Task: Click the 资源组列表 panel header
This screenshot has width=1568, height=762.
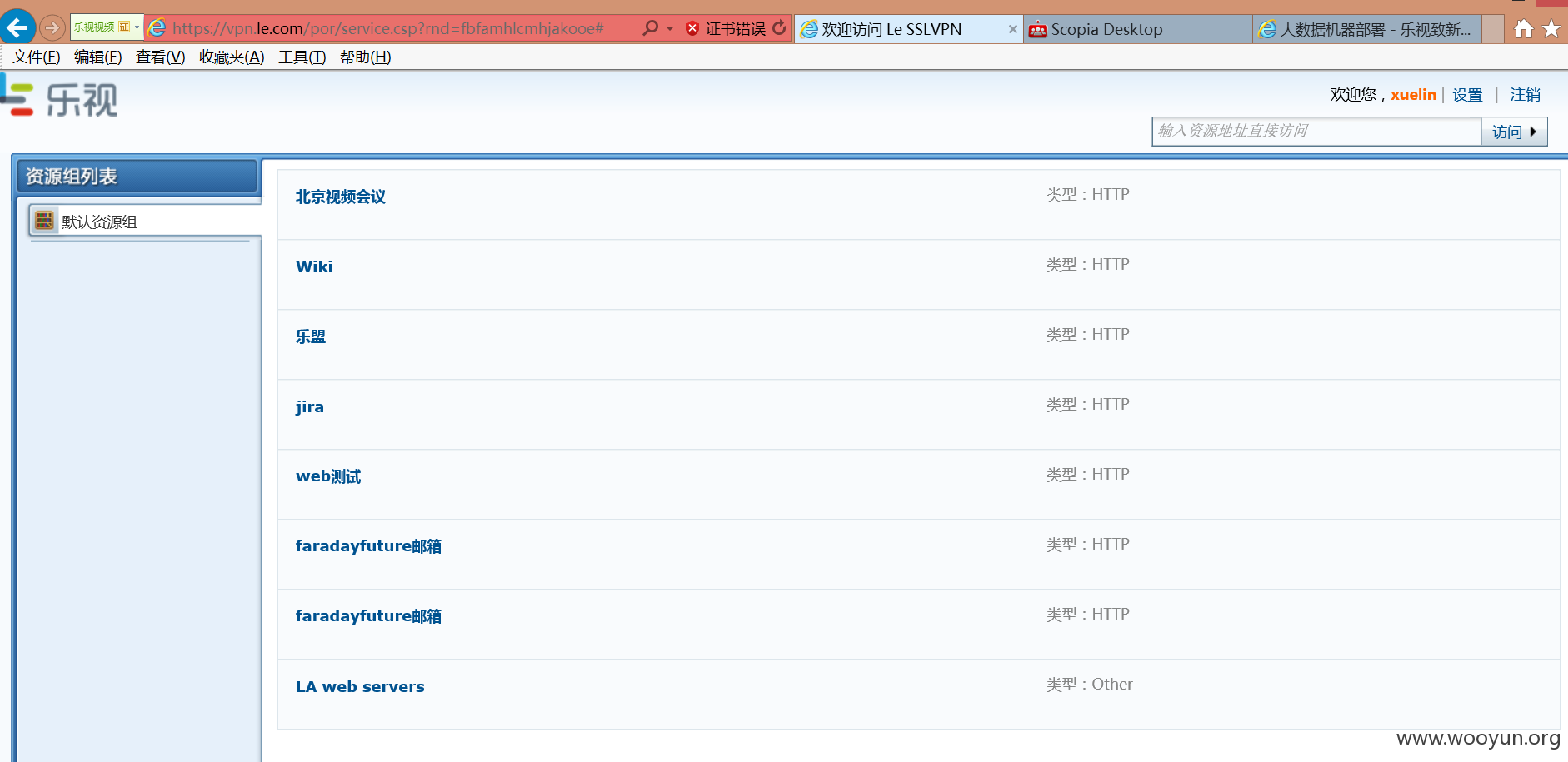Action: (137, 177)
